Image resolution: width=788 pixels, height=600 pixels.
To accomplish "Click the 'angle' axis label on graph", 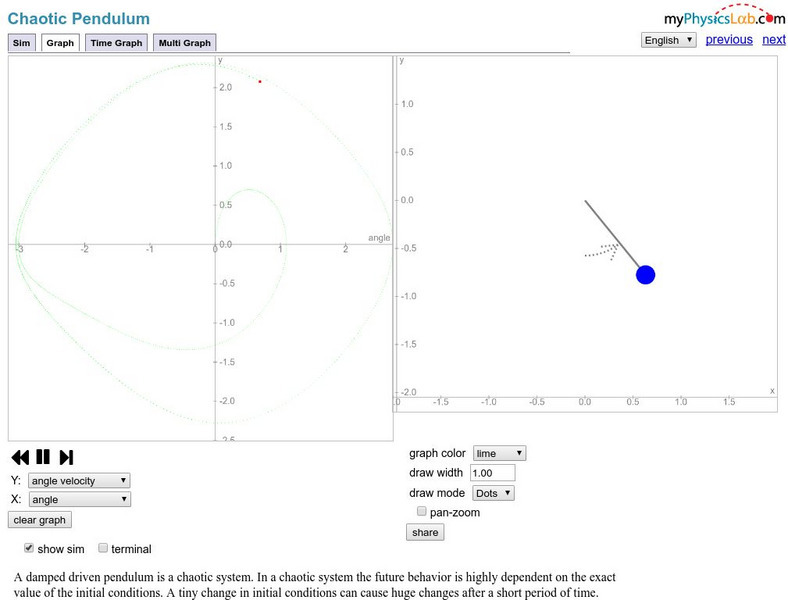I will pyautogui.click(x=379, y=238).
